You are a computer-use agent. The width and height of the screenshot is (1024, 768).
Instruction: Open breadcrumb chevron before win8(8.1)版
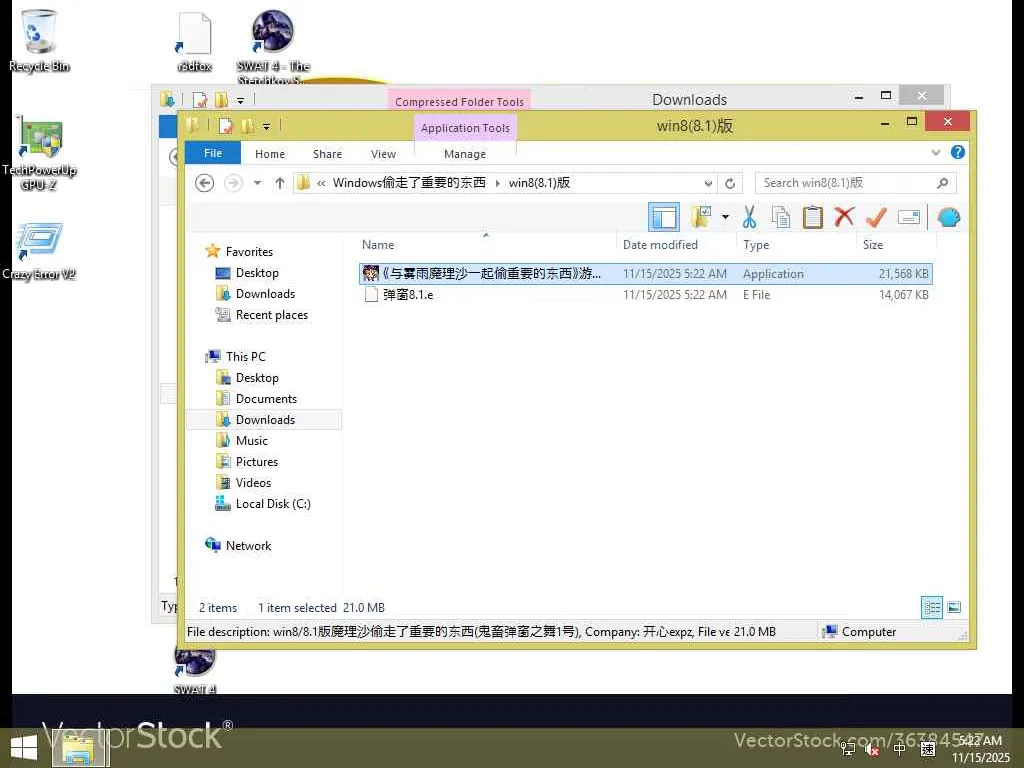point(498,184)
